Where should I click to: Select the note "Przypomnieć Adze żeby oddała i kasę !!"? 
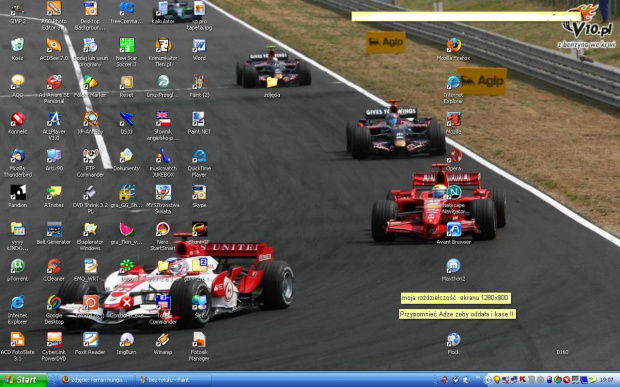click(457, 314)
